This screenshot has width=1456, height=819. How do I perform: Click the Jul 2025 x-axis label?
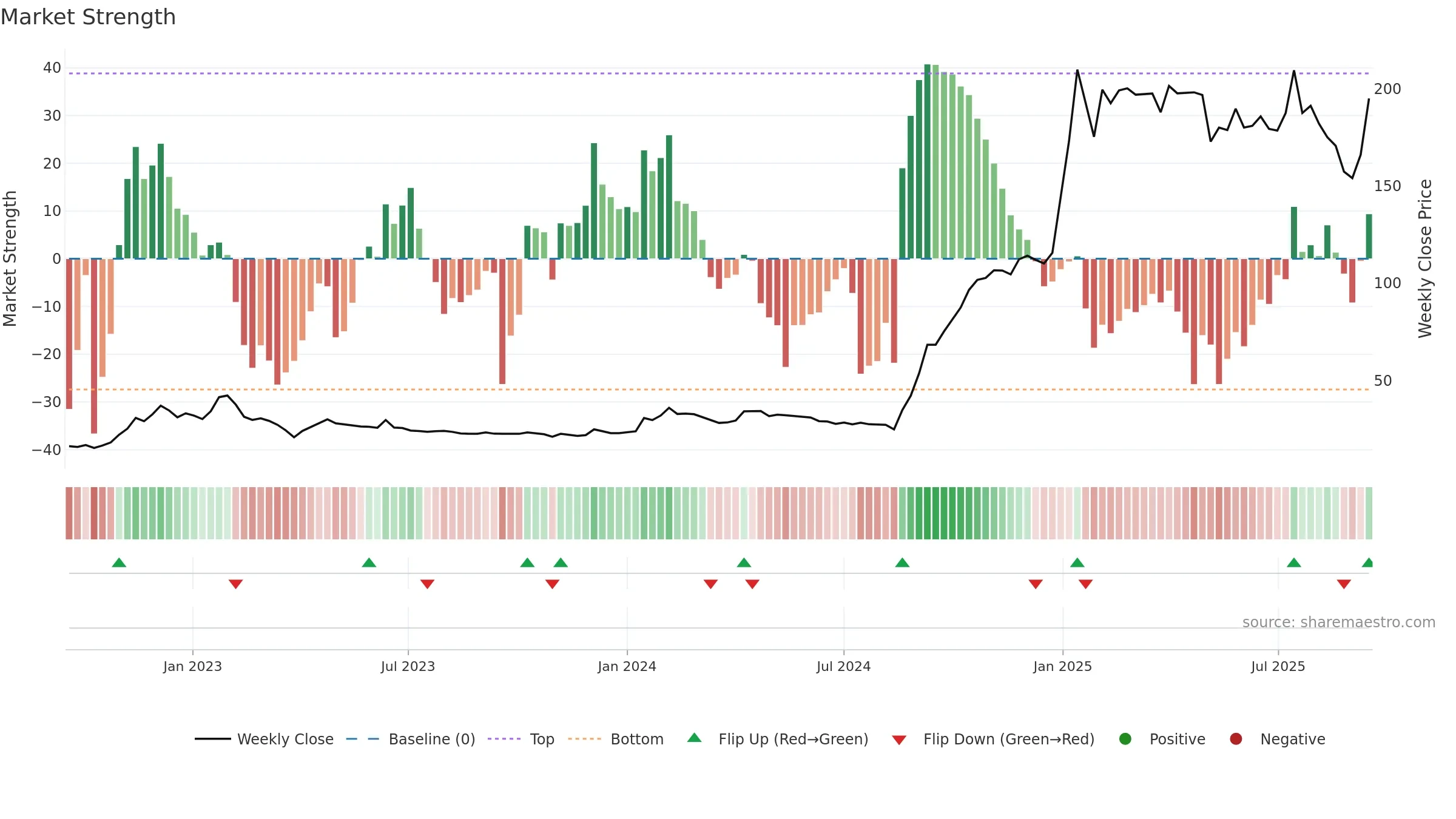[1278, 666]
